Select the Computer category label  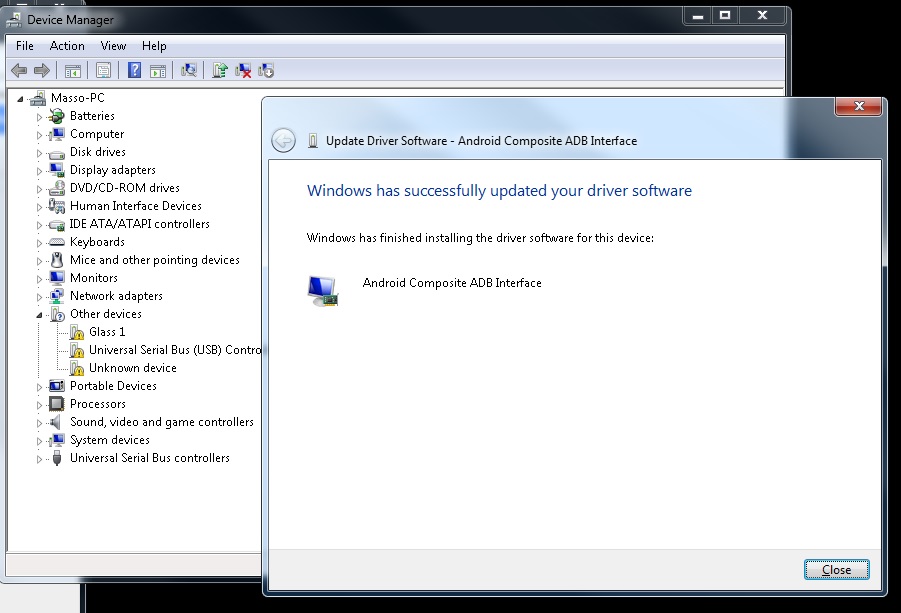pos(97,134)
